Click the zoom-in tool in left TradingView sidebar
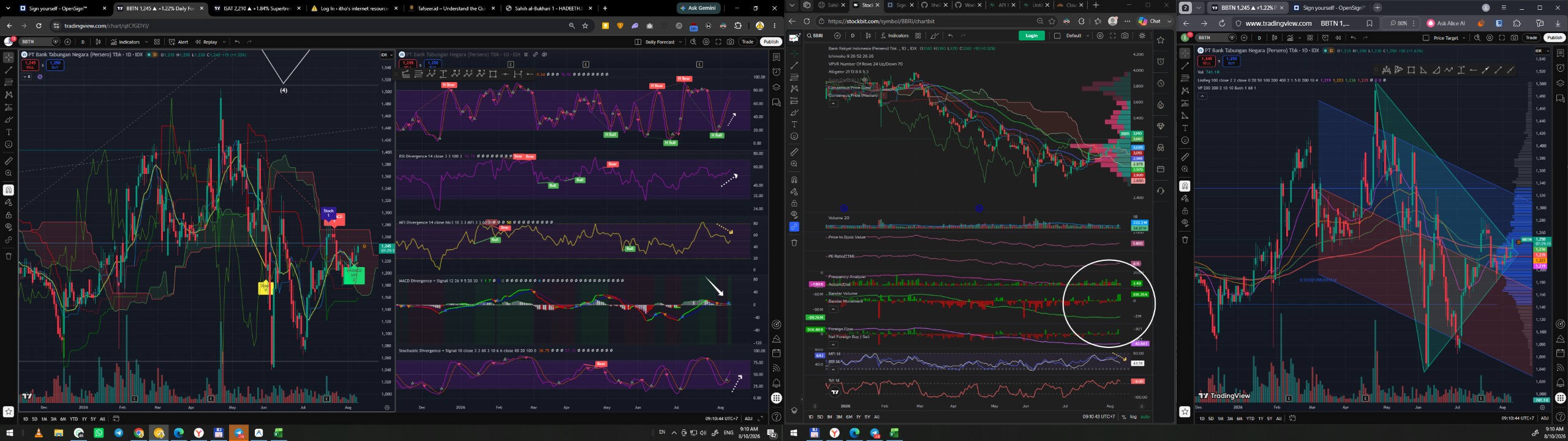1568x441 pixels. tap(9, 173)
